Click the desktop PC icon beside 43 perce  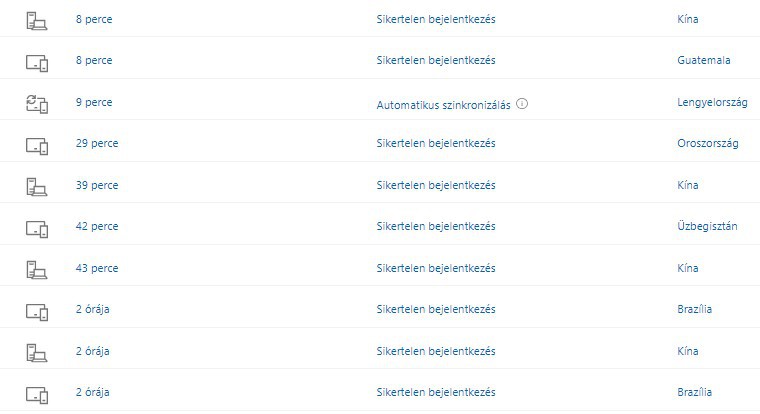pyautogui.click(x=37, y=269)
